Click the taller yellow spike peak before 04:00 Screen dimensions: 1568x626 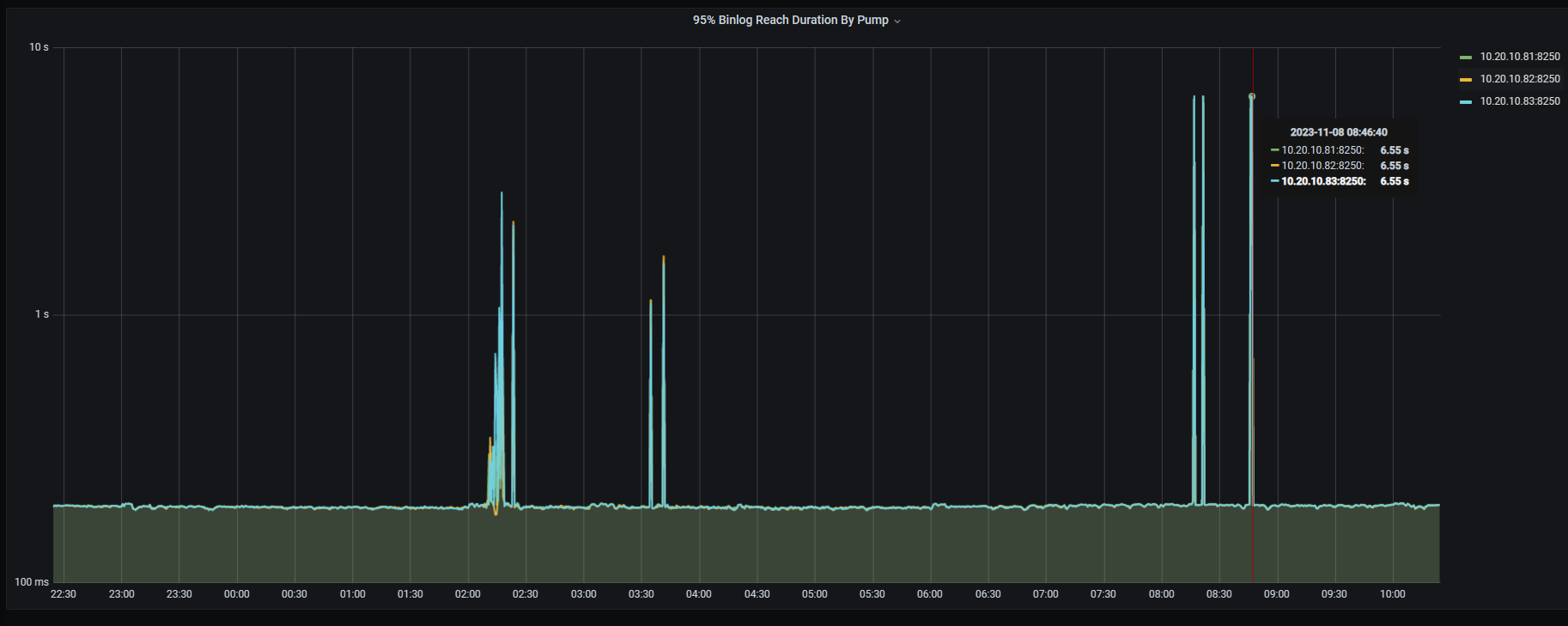coord(664,258)
